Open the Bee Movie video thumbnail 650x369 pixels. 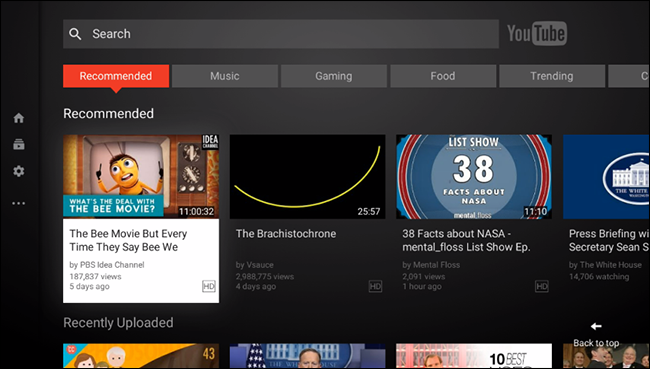coord(141,176)
